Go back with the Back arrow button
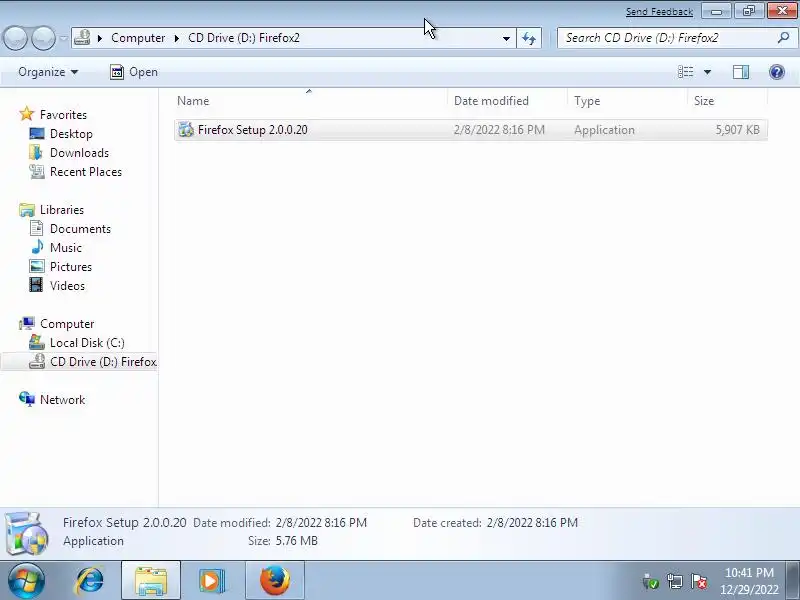Viewport: 800px width, 600px height. (15, 38)
